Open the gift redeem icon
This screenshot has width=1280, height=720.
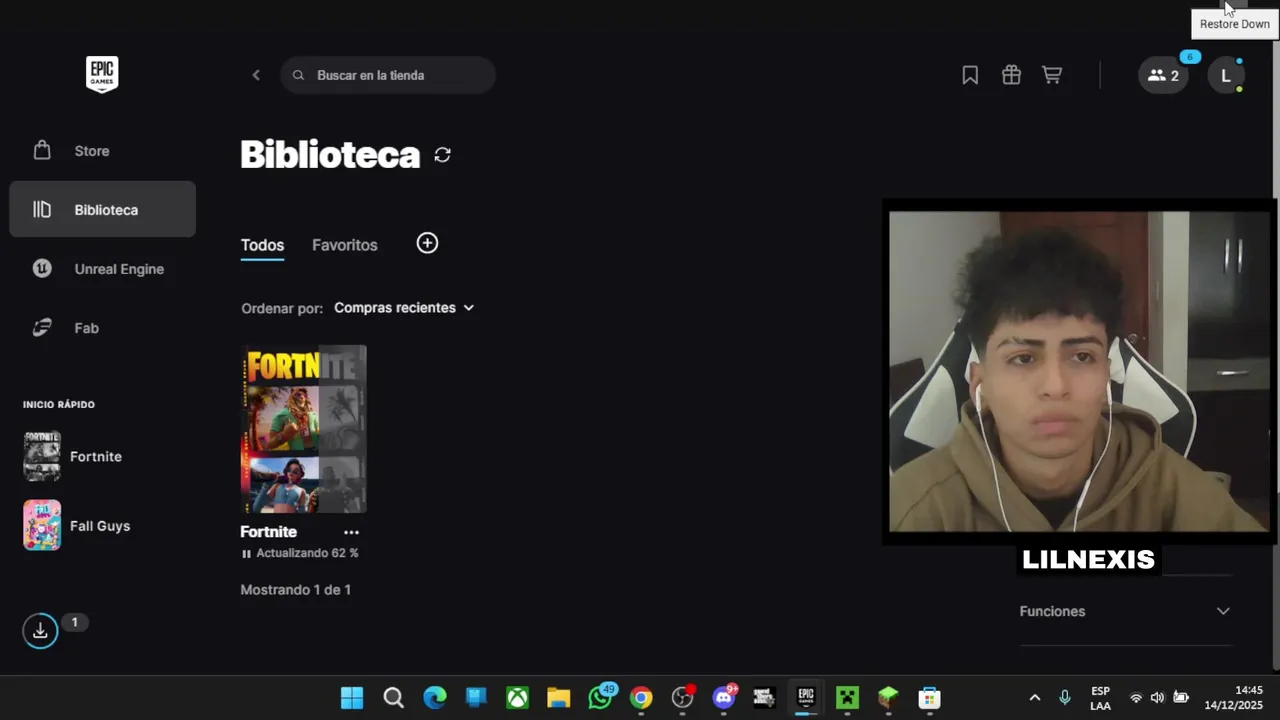point(1011,75)
